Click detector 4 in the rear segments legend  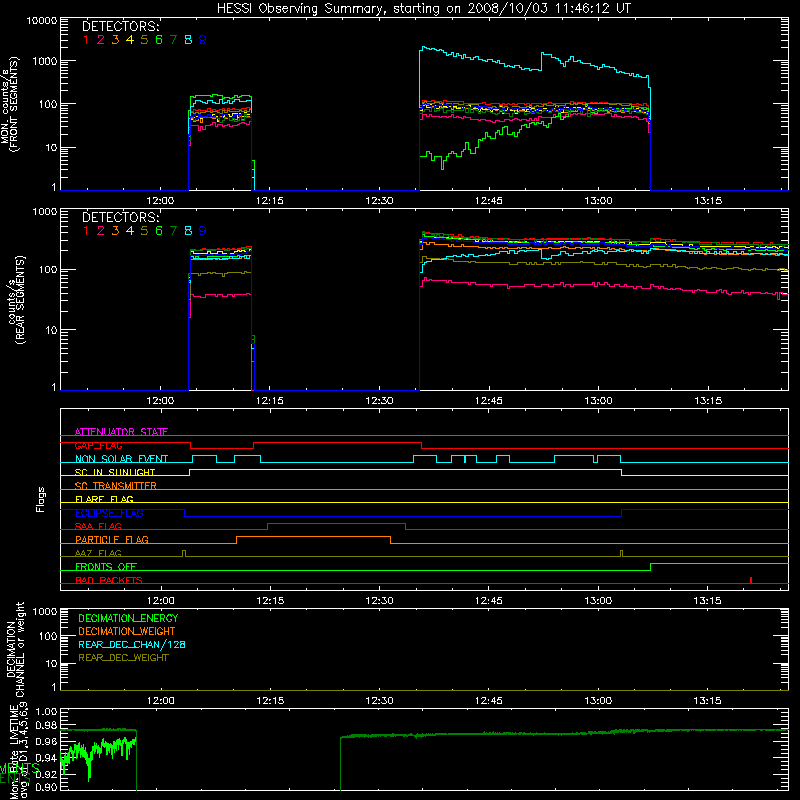click(x=130, y=231)
